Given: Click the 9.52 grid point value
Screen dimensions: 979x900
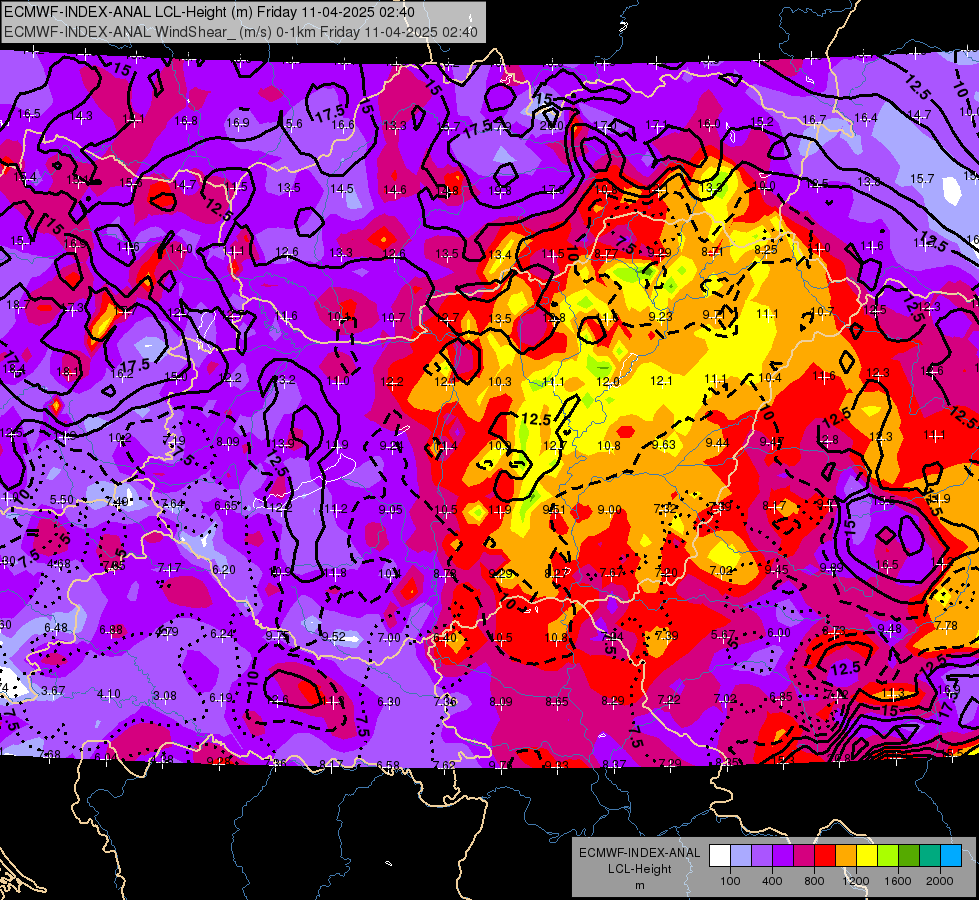Looking at the screenshot, I should (x=333, y=636).
